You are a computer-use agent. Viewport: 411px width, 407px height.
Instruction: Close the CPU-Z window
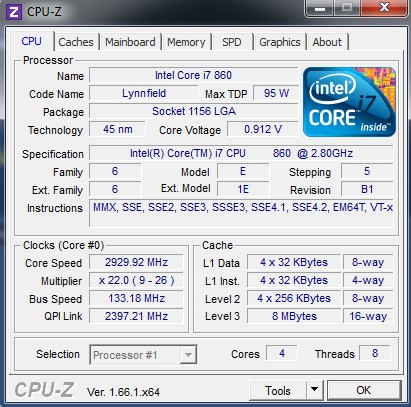[384, 8]
